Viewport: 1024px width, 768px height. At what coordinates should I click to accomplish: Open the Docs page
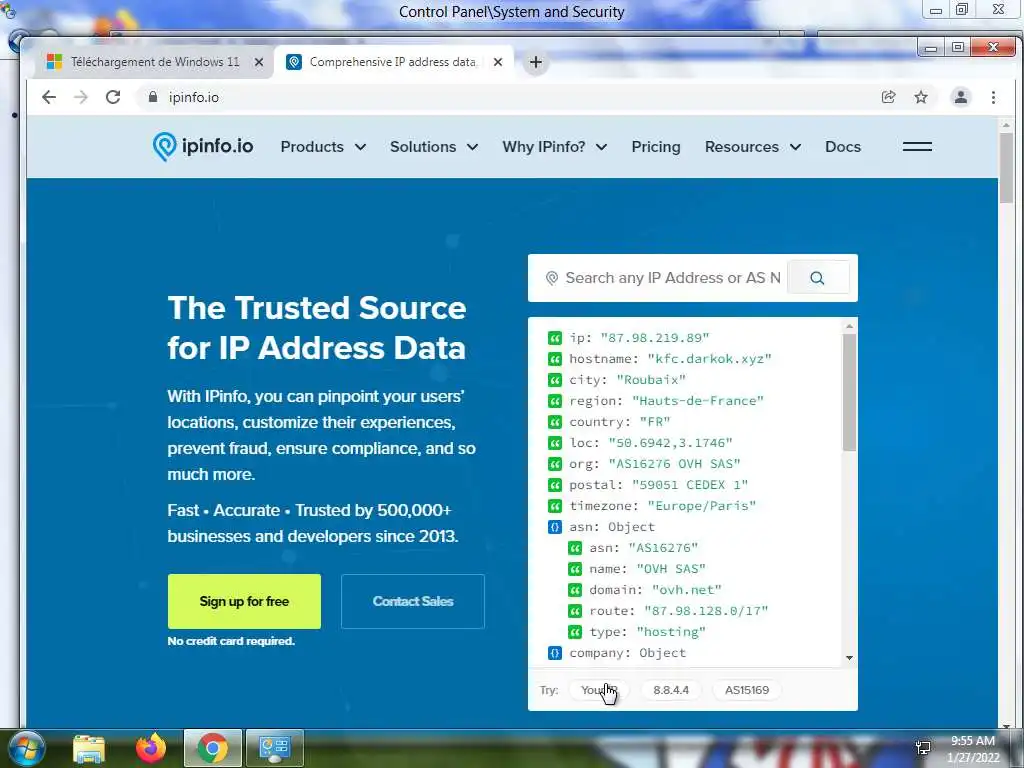[842, 146]
